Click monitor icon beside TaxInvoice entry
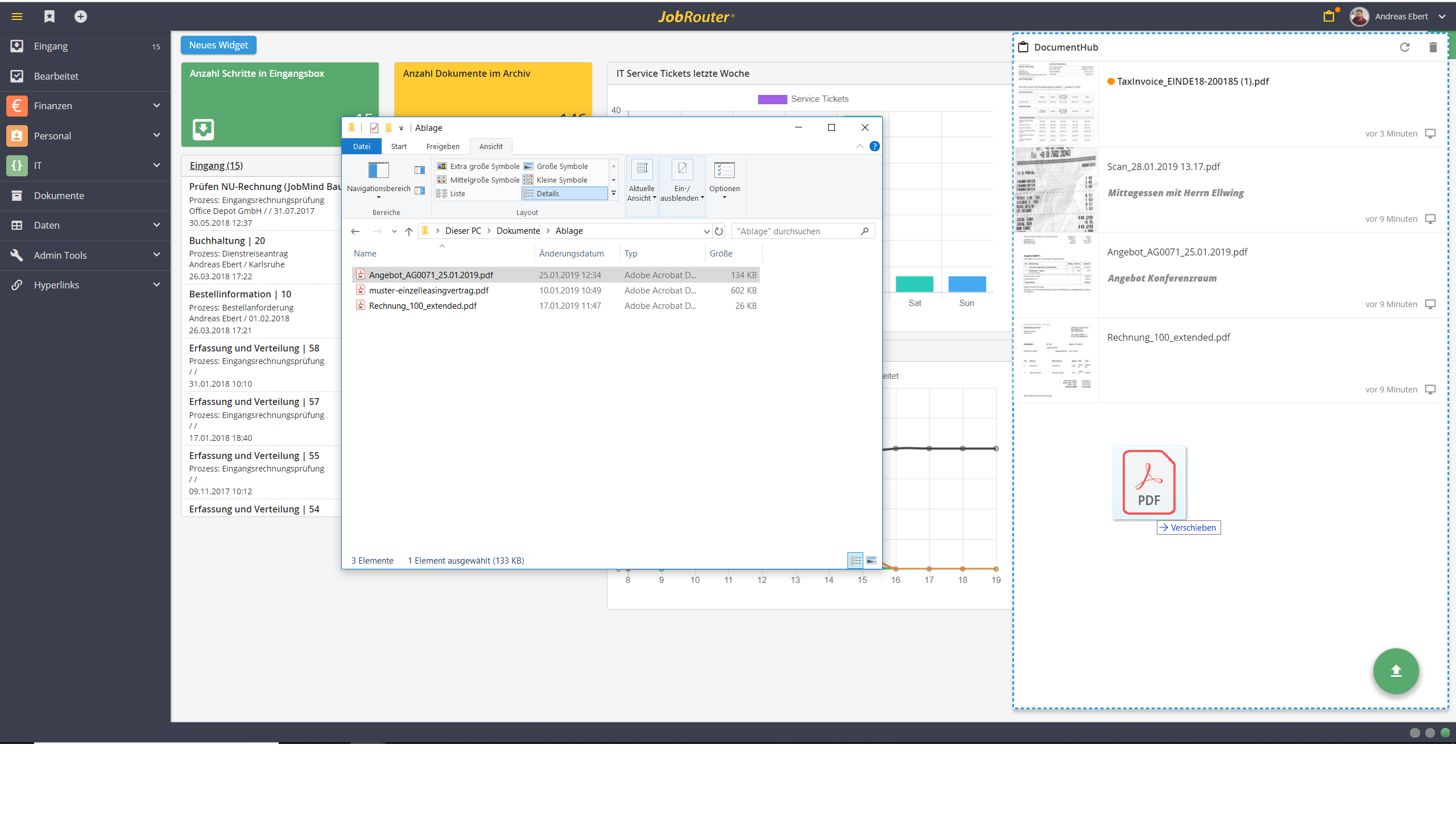 pos(1430,134)
